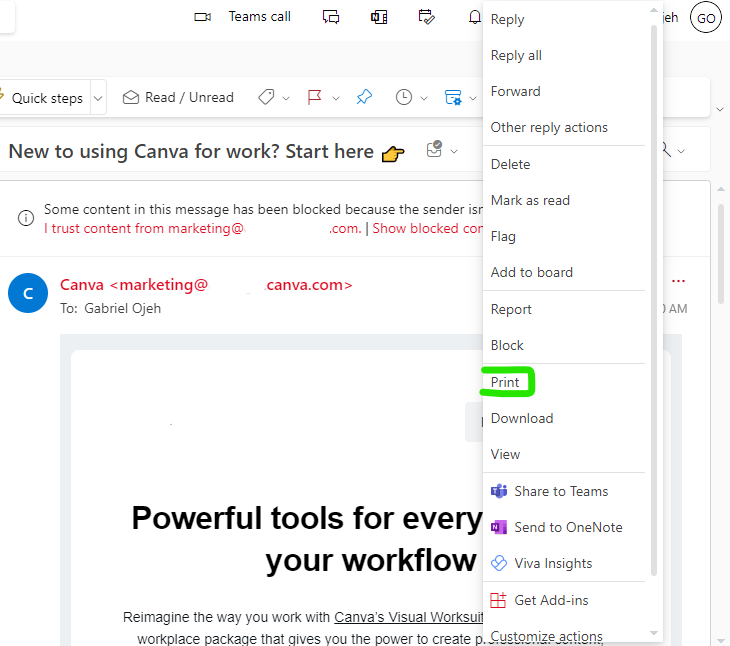Choose Forward from the menu
Viewport: 730px width, 646px height.
564,91
